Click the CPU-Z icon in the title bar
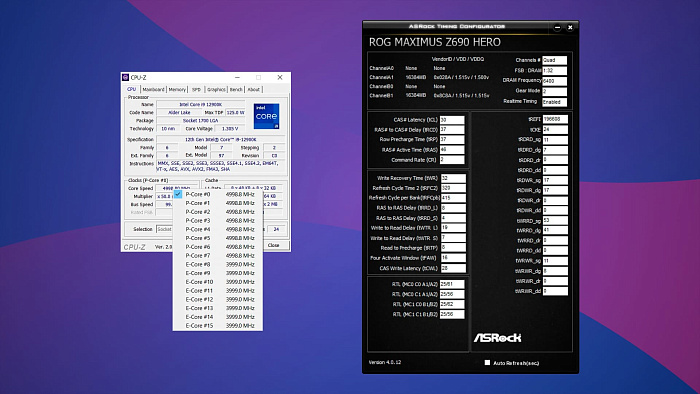The height and width of the screenshot is (394, 700). [x=125, y=77]
